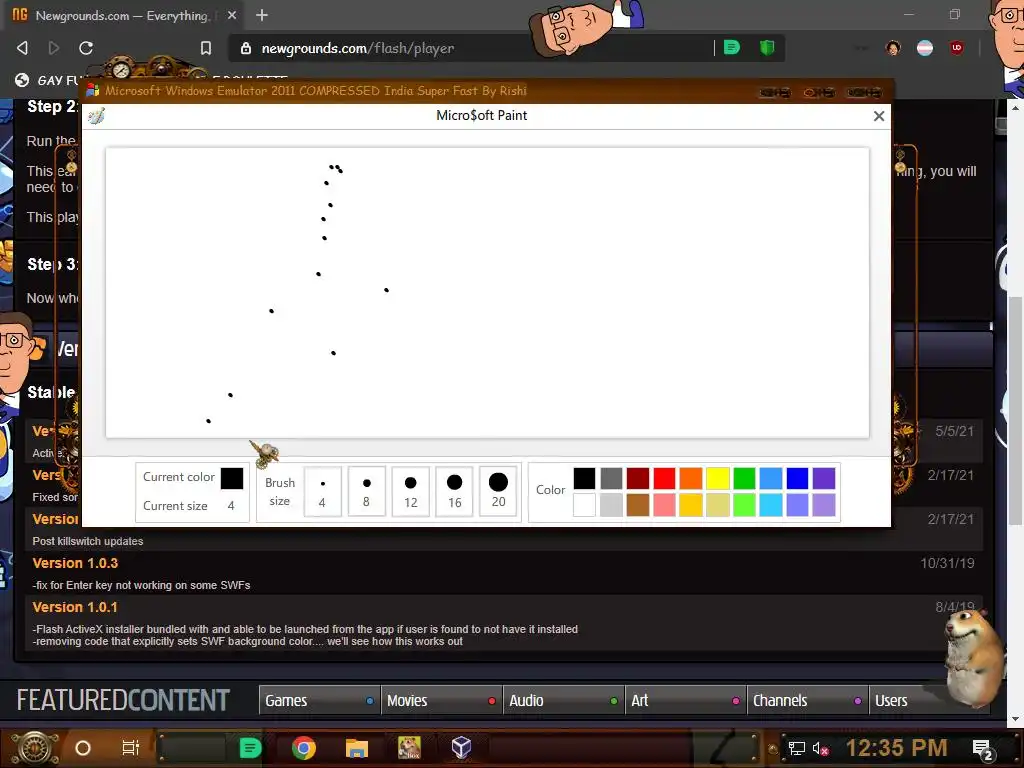Pick the black color swatch
This screenshot has height=768, width=1024.
(584, 478)
